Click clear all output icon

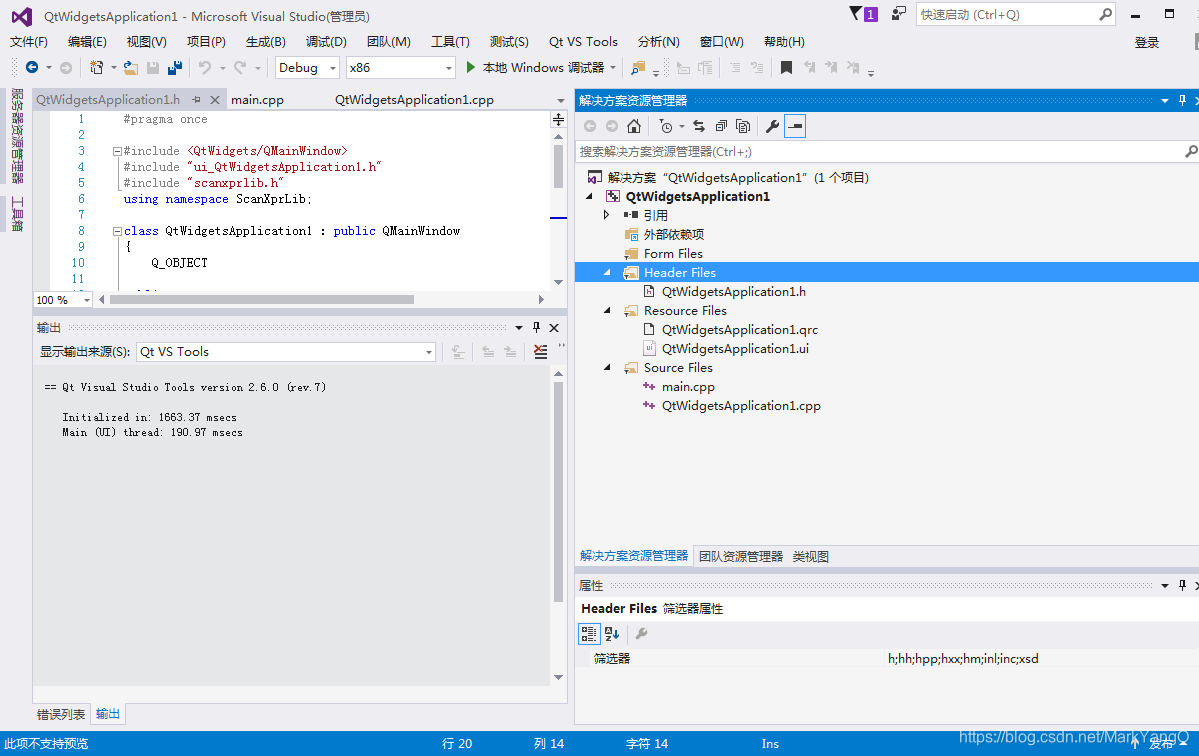[x=541, y=352]
